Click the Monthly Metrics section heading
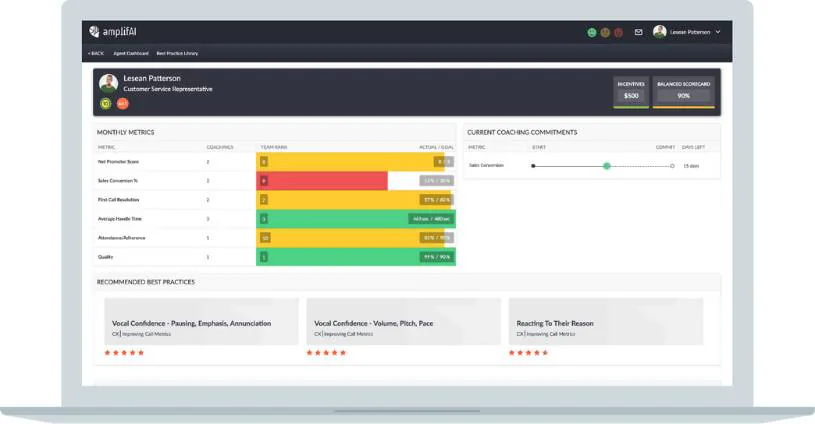Viewport: 815px width, 424px height. click(x=125, y=132)
